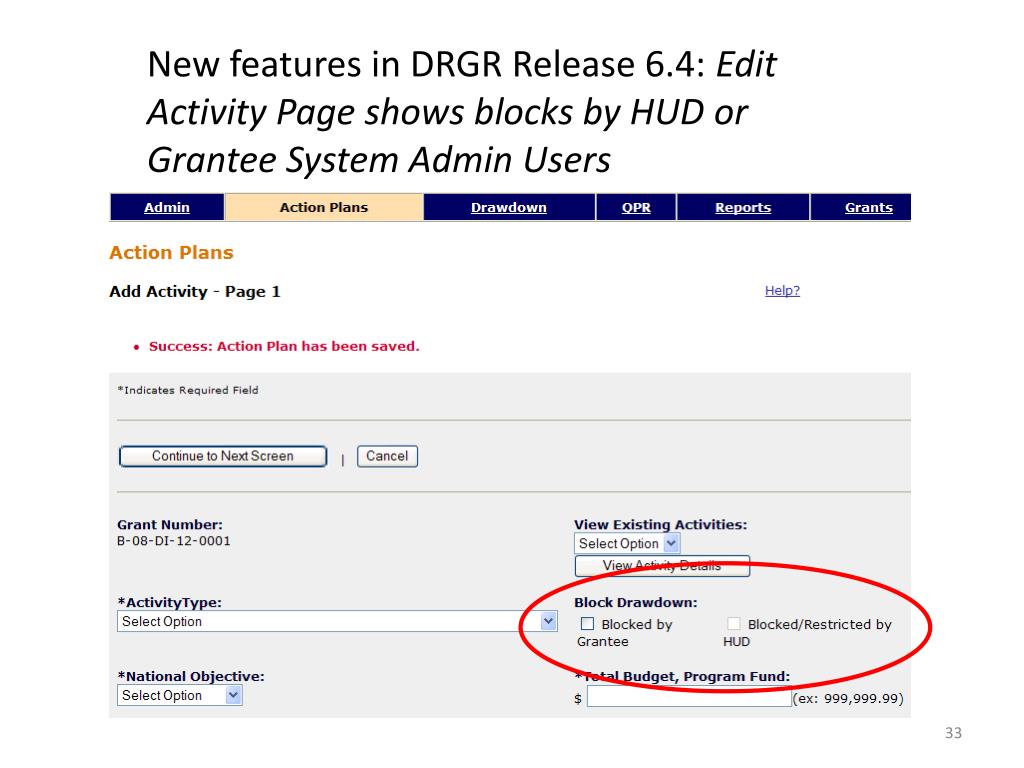
Task: Click the success message text
Action: click(284, 346)
